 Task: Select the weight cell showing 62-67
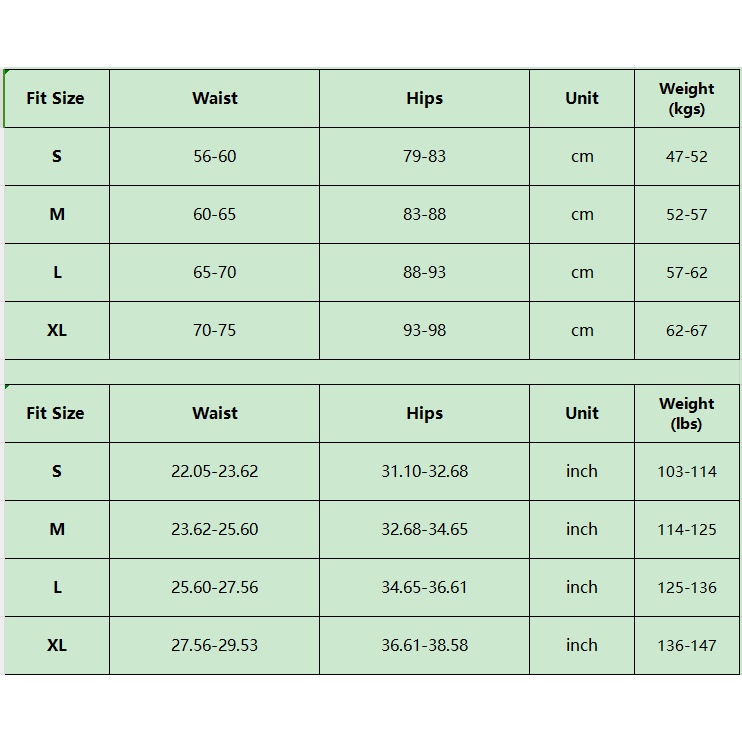click(x=687, y=331)
